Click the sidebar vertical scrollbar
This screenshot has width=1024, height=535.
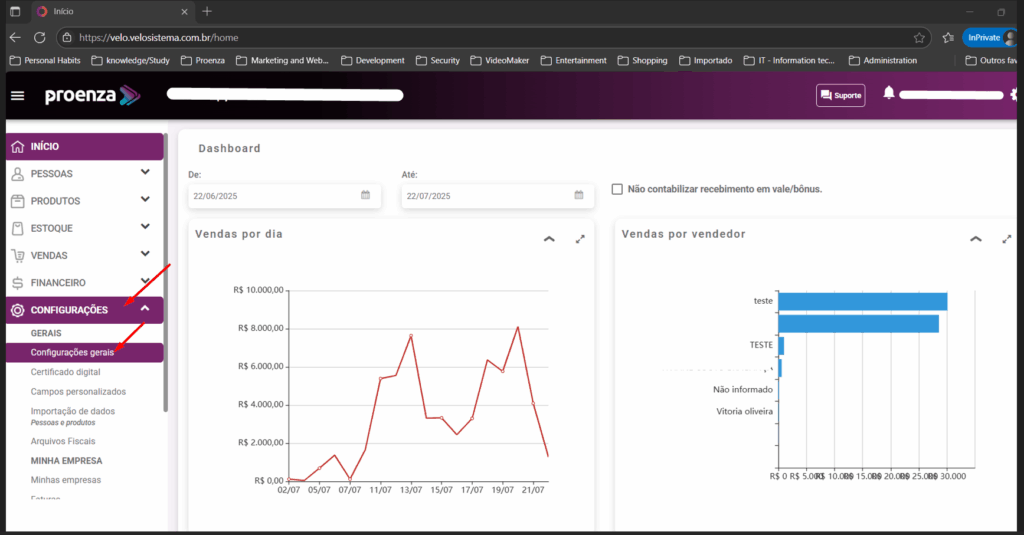click(x=166, y=270)
